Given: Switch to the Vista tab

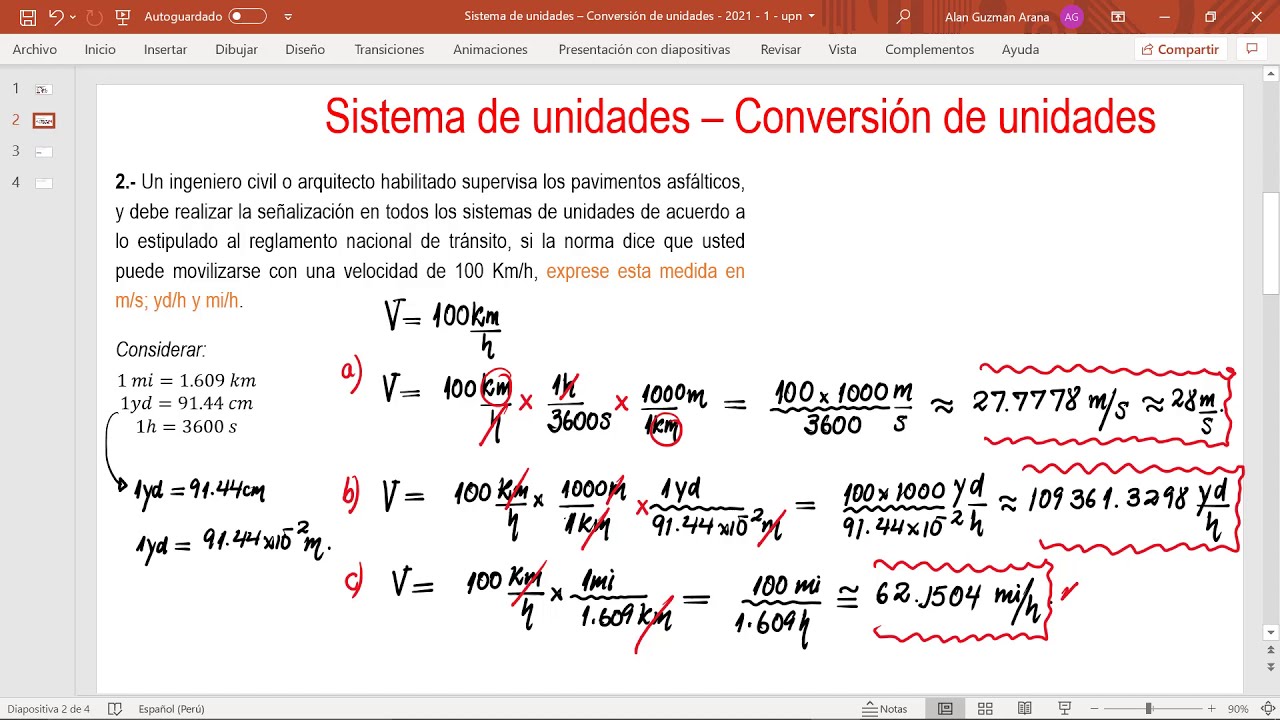Looking at the screenshot, I should [x=842, y=49].
